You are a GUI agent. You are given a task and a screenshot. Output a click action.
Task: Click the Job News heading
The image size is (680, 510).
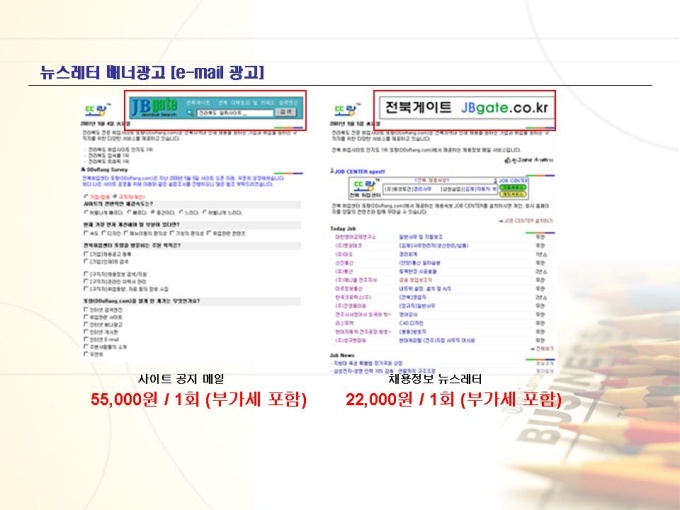[342, 355]
